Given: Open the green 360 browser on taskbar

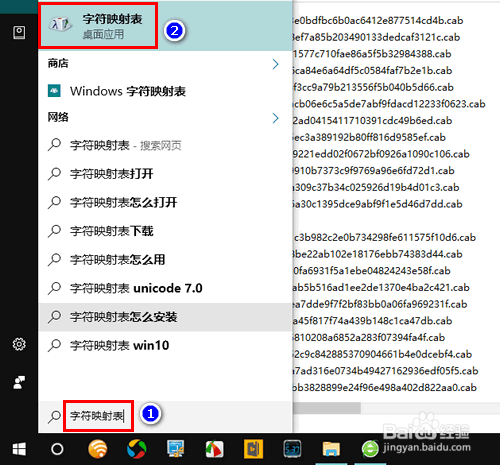Looking at the screenshot, I should (370, 449).
